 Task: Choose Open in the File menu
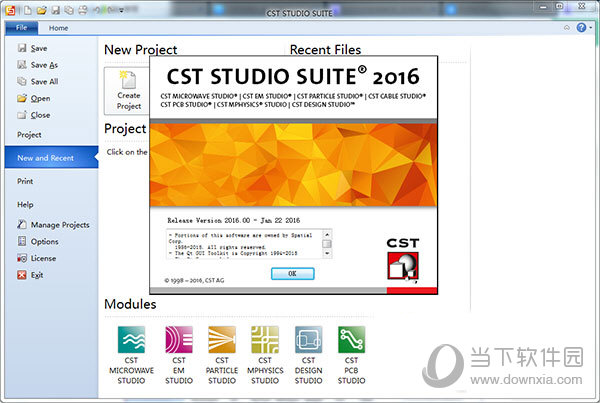click(34, 98)
